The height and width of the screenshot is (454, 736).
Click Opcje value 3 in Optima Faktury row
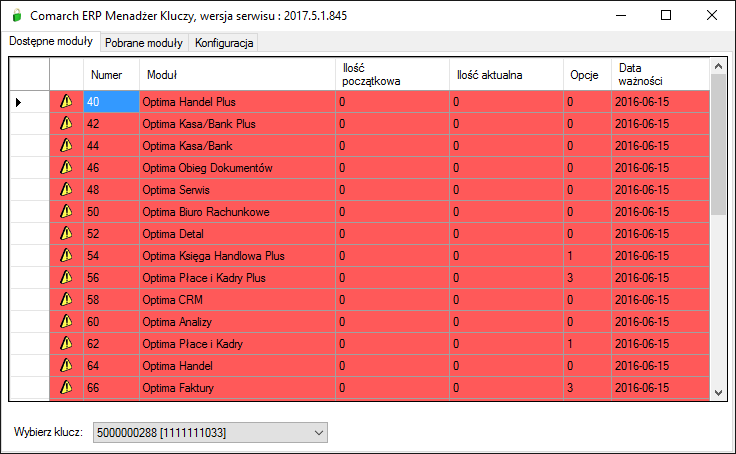pos(587,388)
